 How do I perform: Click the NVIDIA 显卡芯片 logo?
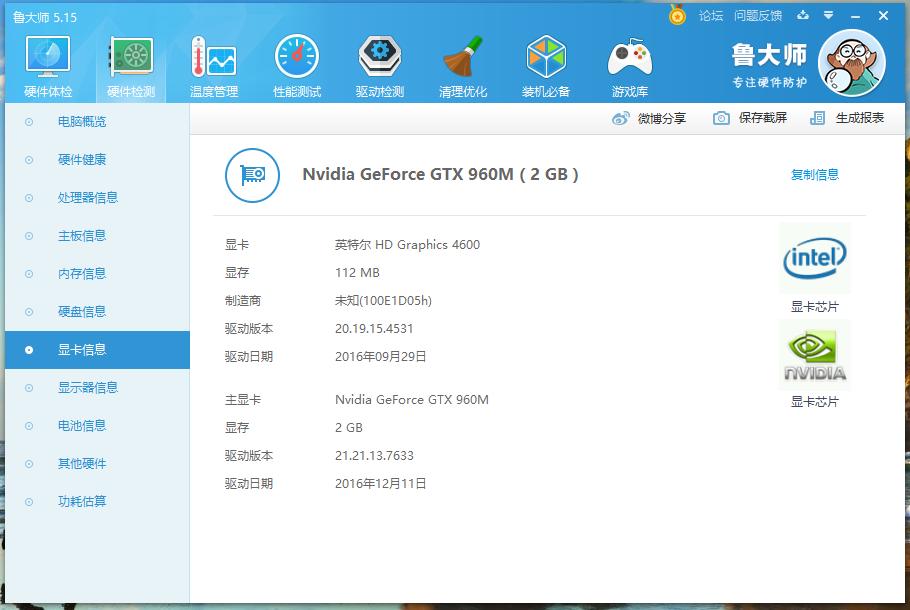point(814,355)
